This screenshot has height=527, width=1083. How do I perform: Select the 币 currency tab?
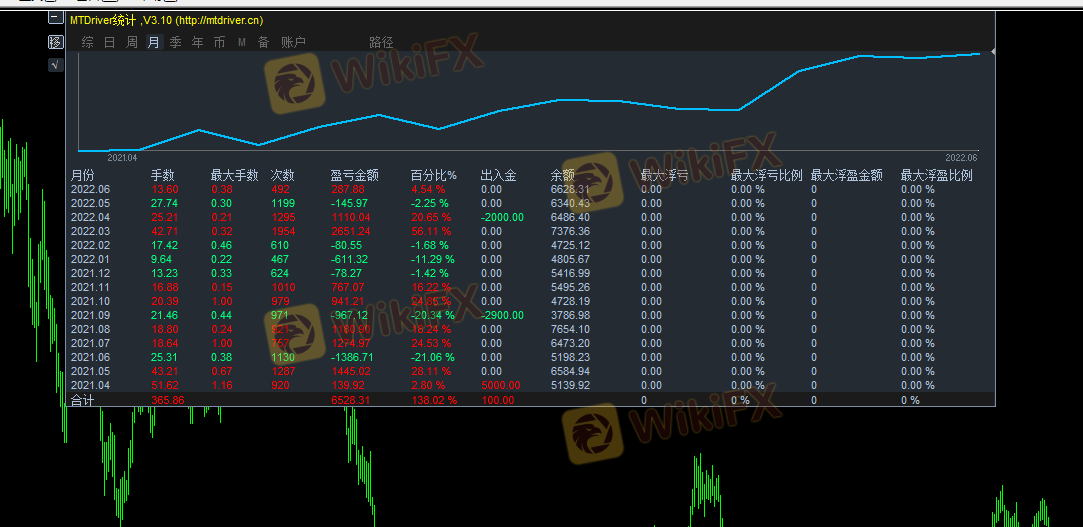[x=219, y=42]
